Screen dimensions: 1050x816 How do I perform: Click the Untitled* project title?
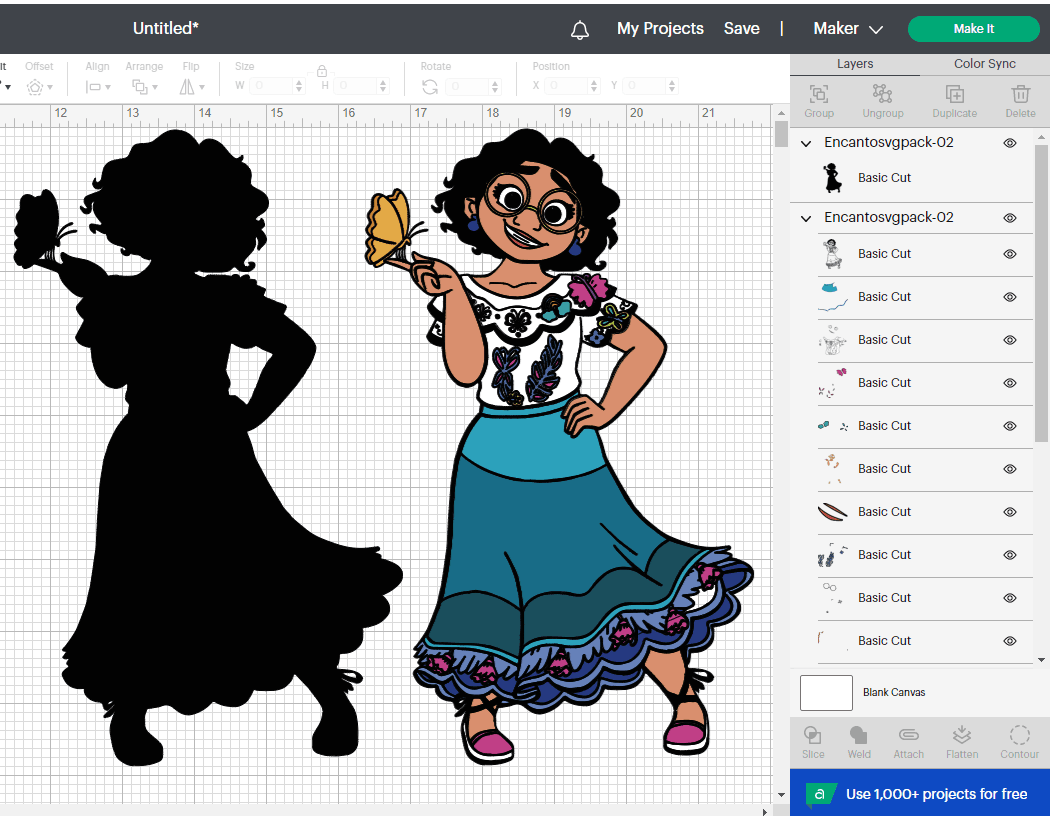[x=165, y=28]
